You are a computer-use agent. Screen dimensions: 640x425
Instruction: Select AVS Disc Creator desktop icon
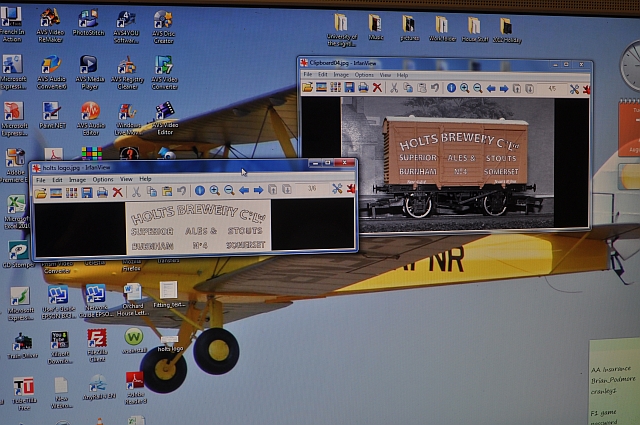pos(163,27)
